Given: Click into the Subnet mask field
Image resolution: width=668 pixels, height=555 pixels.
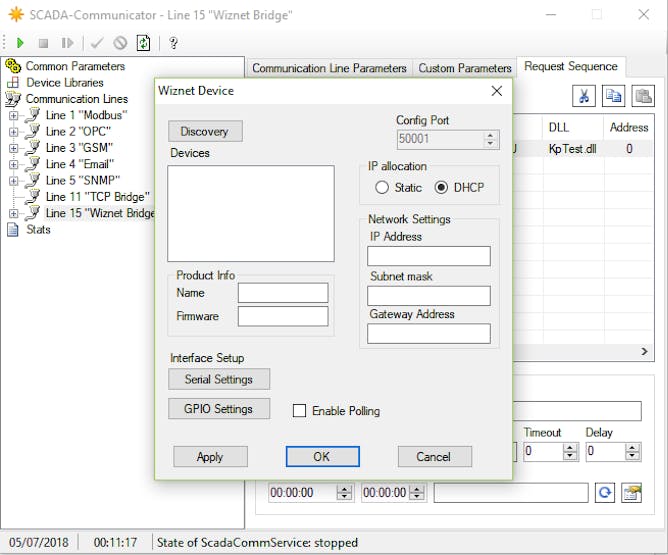Looking at the screenshot, I should click(429, 296).
